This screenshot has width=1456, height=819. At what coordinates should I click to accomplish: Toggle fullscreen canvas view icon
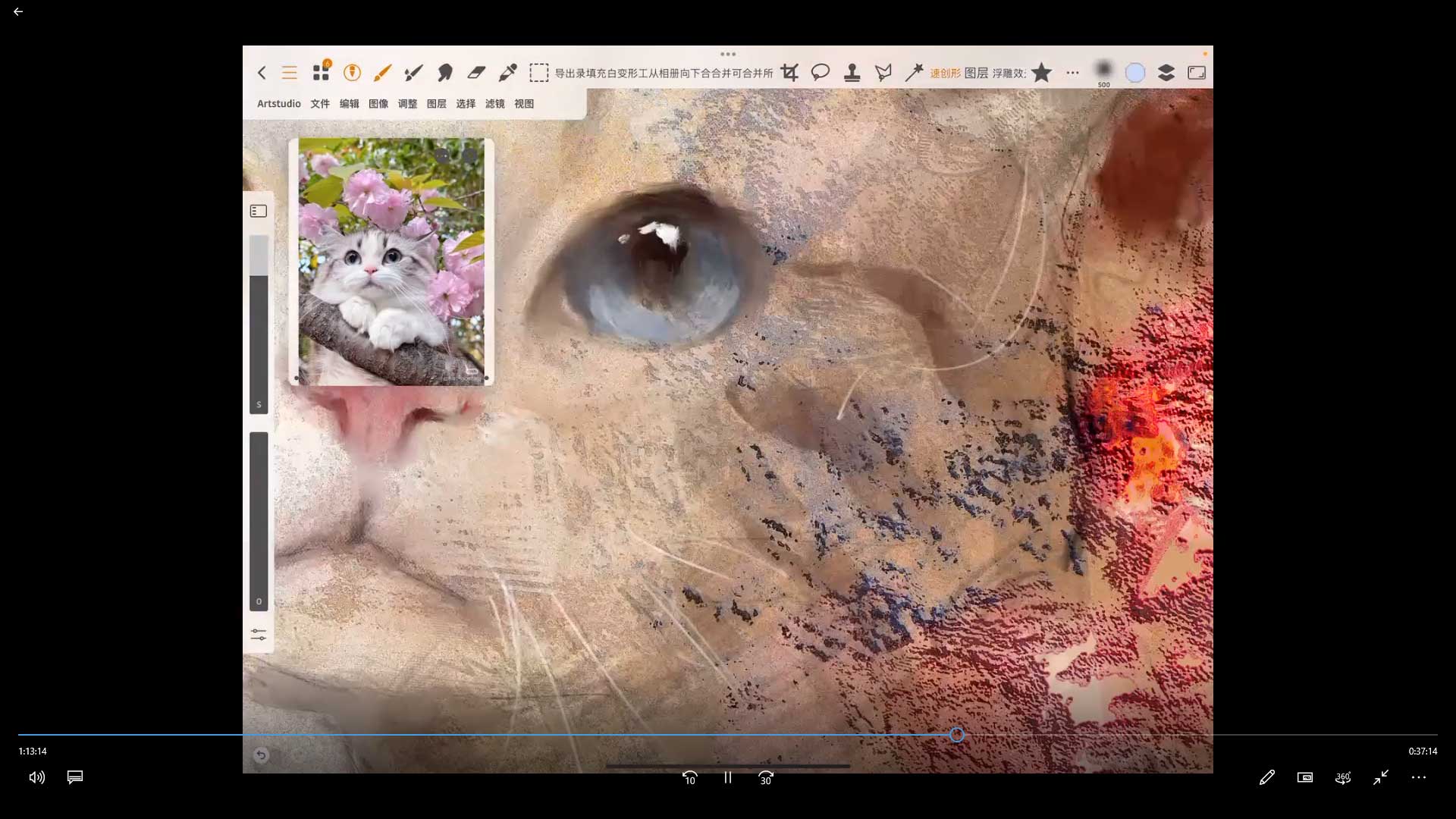[x=1197, y=73]
